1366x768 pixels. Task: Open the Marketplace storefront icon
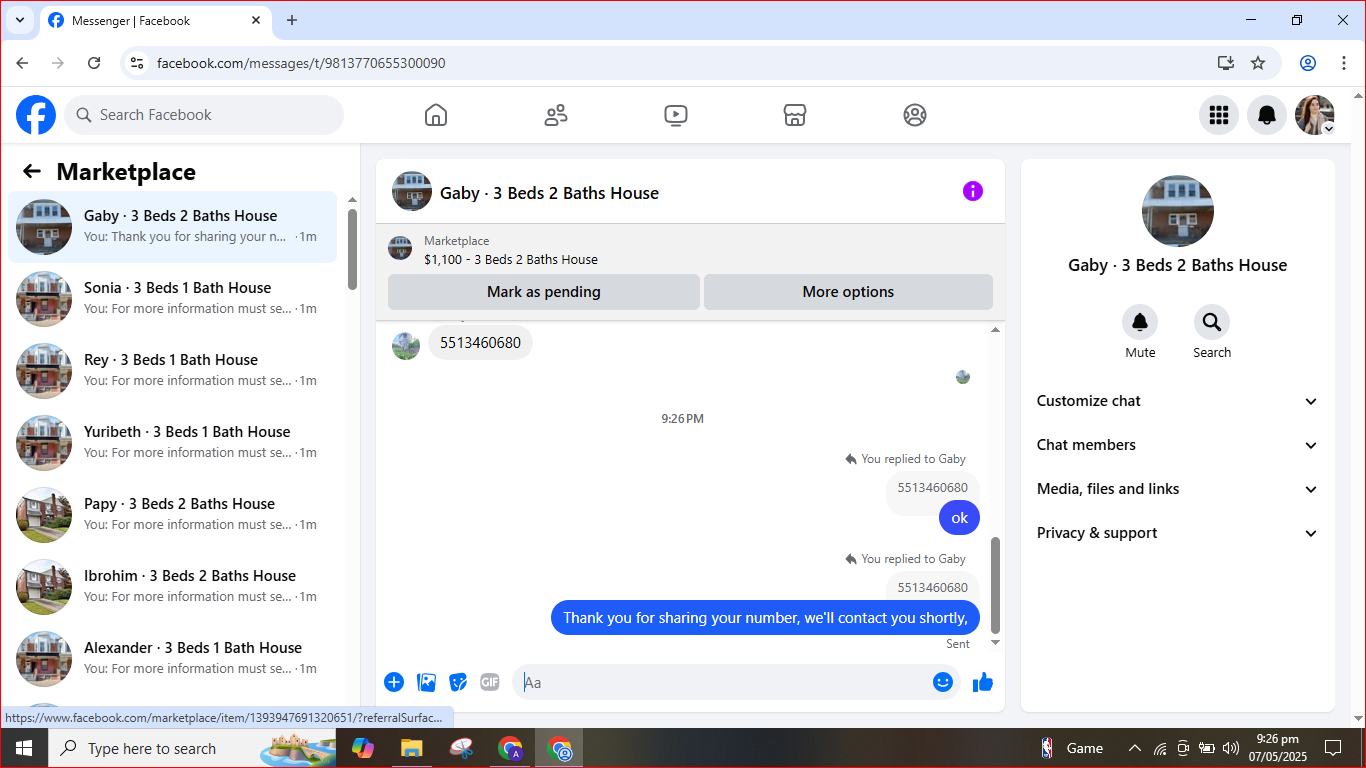(x=795, y=115)
